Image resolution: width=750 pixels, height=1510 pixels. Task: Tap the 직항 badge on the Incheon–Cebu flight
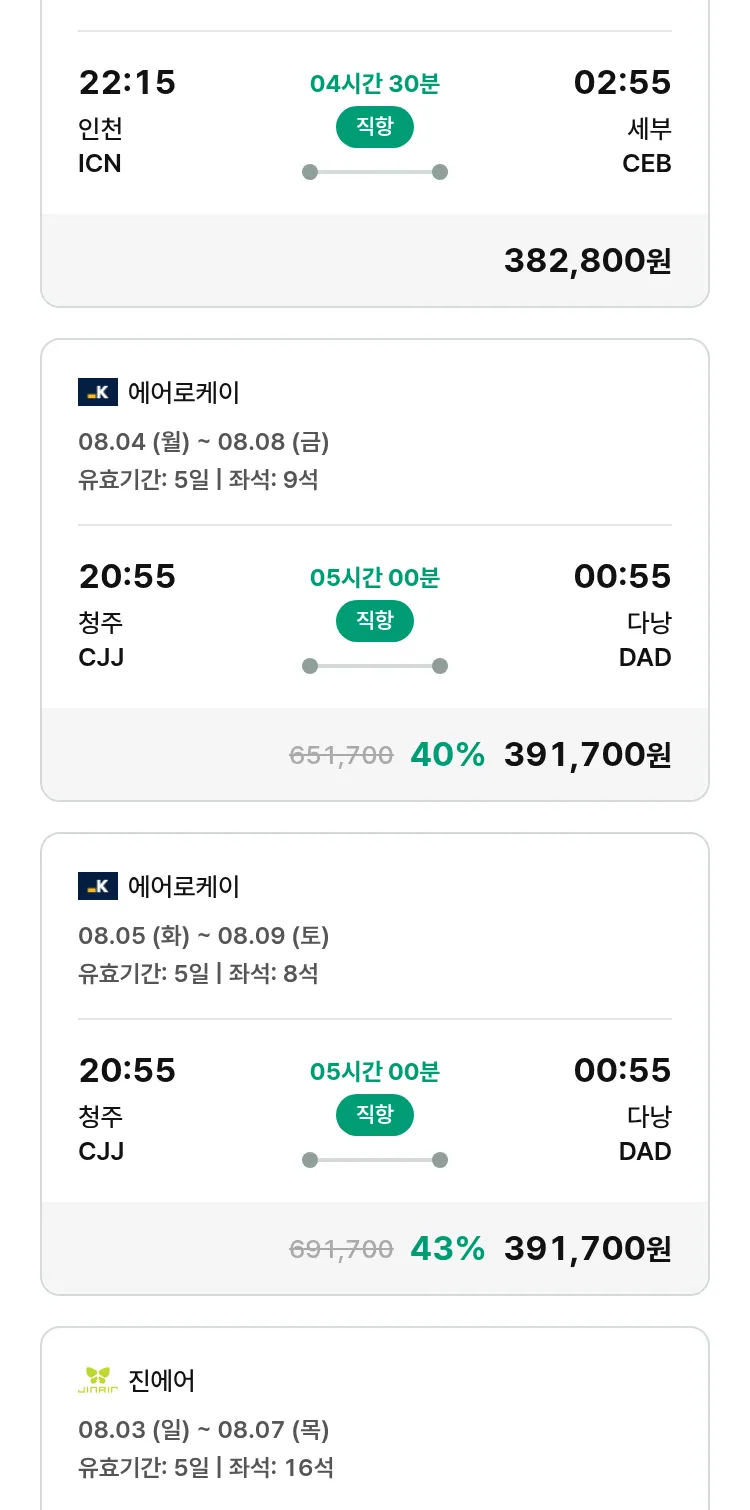pyautogui.click(x=374, y=127)
